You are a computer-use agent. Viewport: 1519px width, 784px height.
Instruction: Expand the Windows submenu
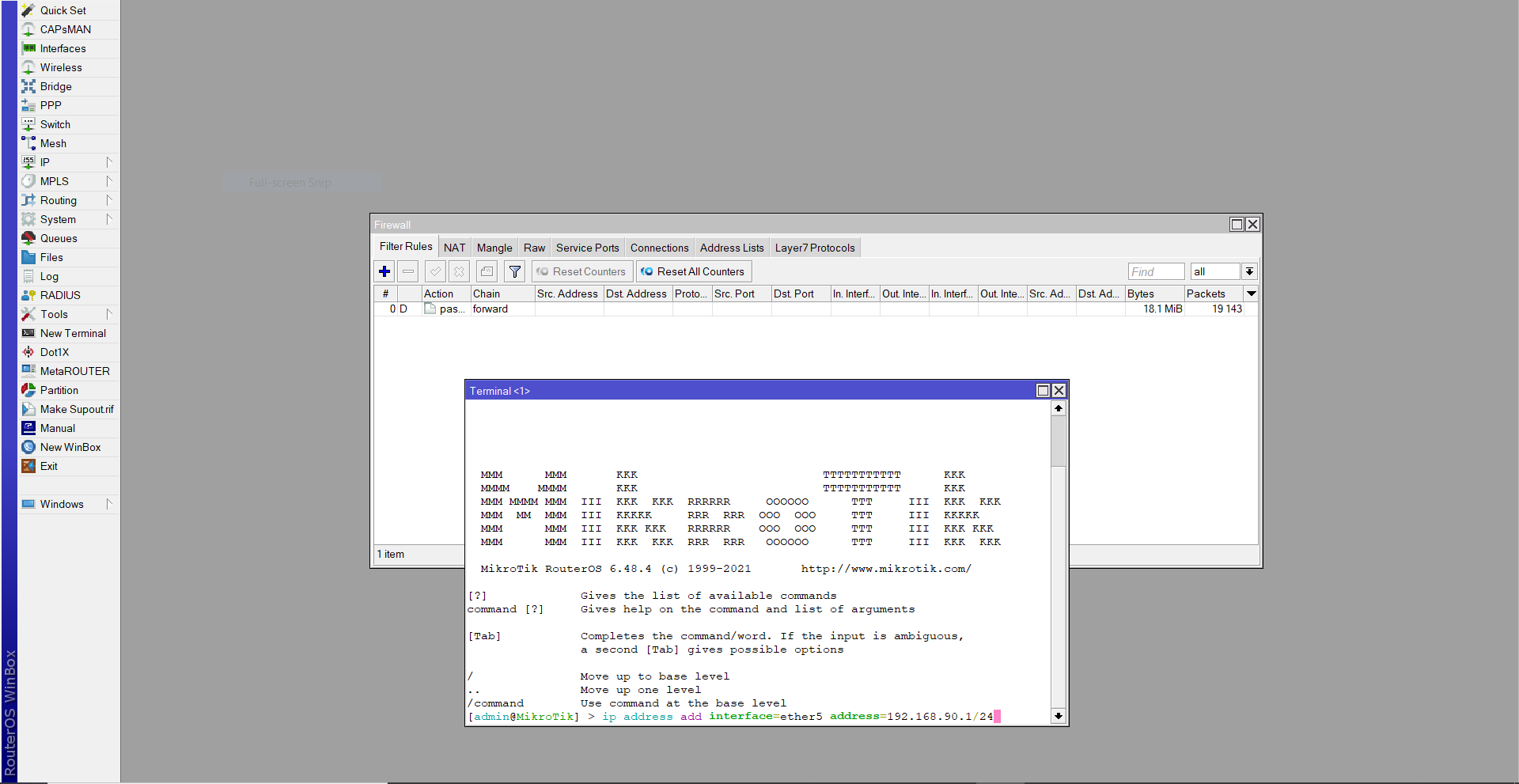click(109, 504)
